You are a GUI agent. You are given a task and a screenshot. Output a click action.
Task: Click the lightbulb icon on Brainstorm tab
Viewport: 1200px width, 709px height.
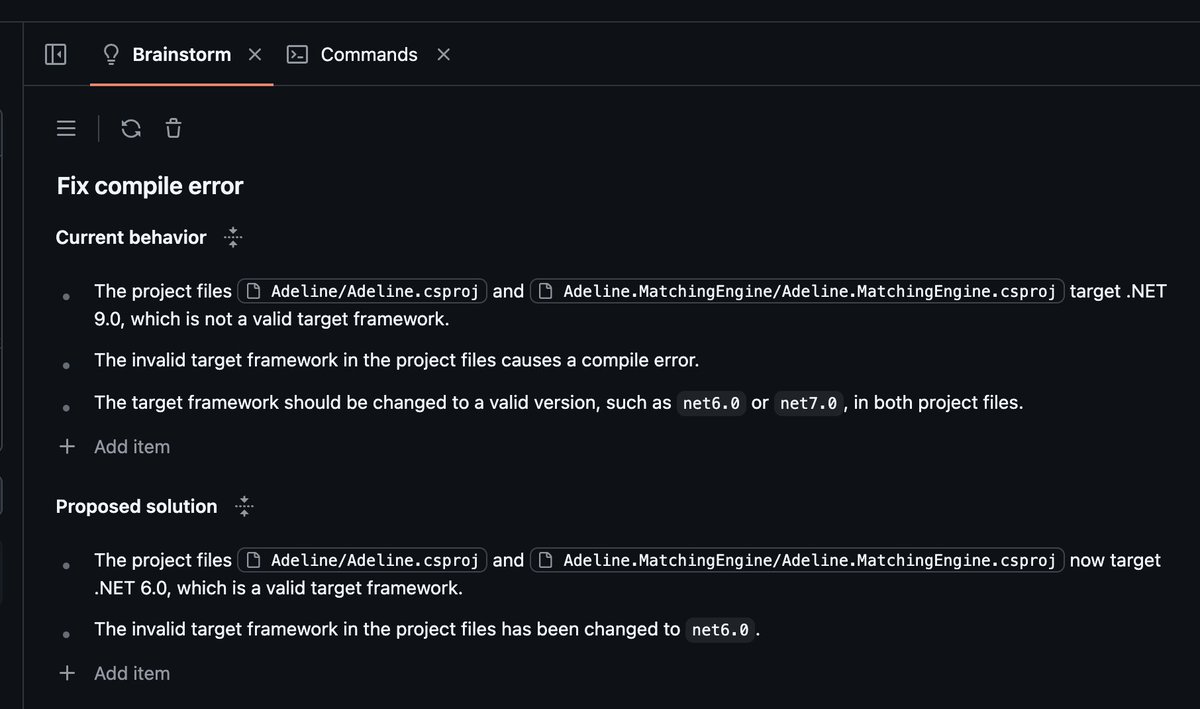tap(111, 54)
